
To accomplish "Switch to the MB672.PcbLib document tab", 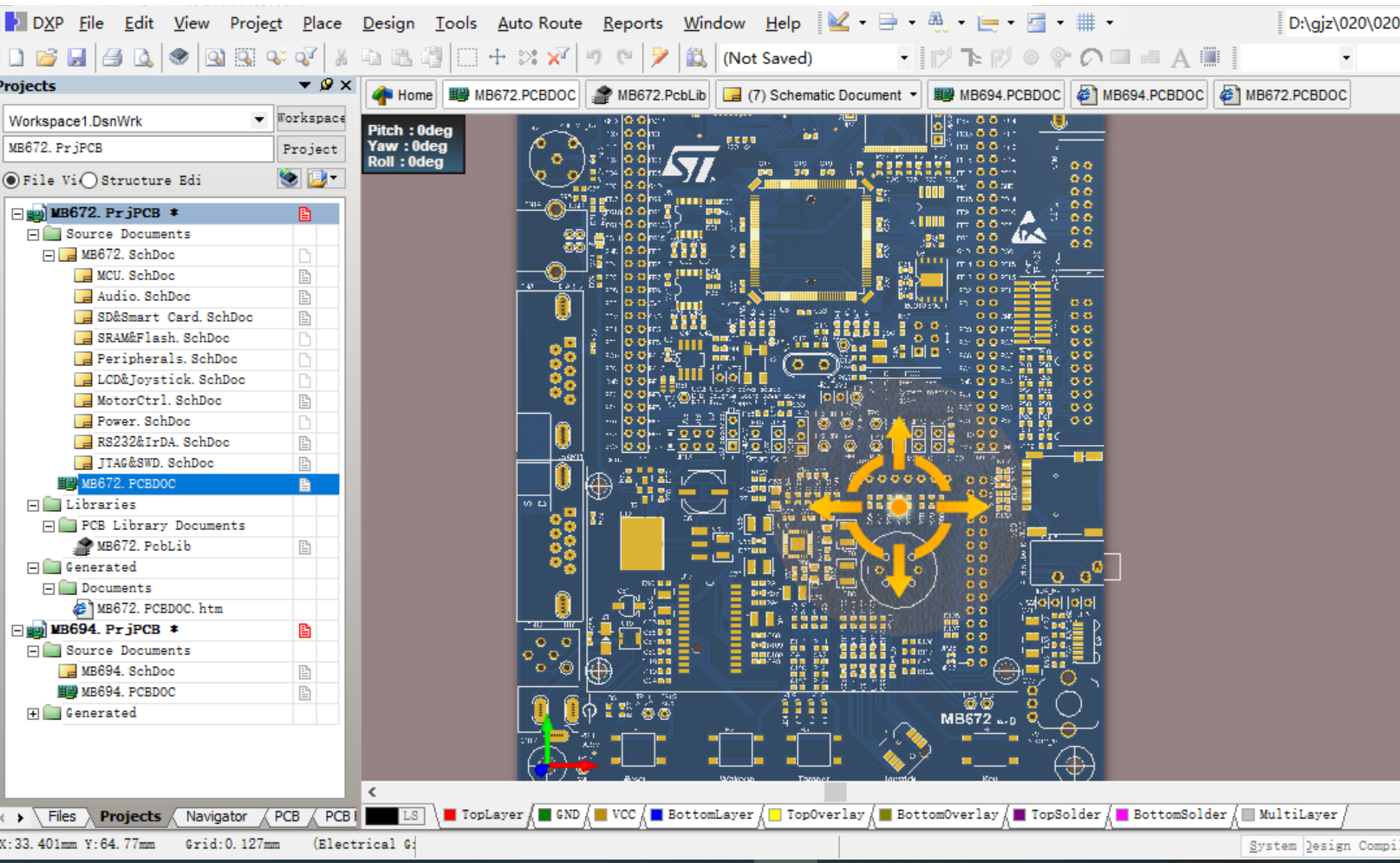I will click(x=648, y=95).
